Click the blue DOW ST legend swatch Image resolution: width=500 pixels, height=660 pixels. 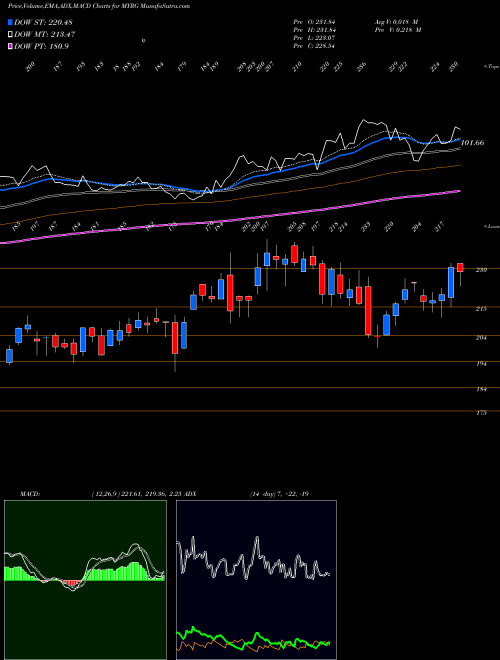pyautogui.click(x=11, y=22)
